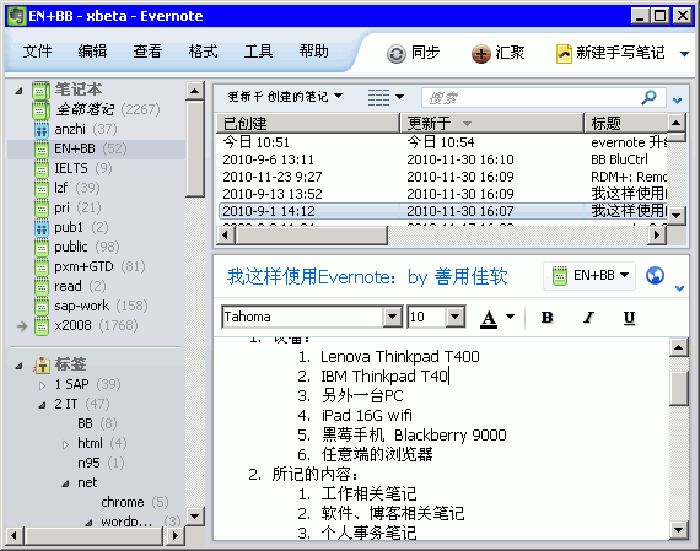Screen dimensions: 700x551
Task: Select the public notebook icon
Action: tap(41, 247)
